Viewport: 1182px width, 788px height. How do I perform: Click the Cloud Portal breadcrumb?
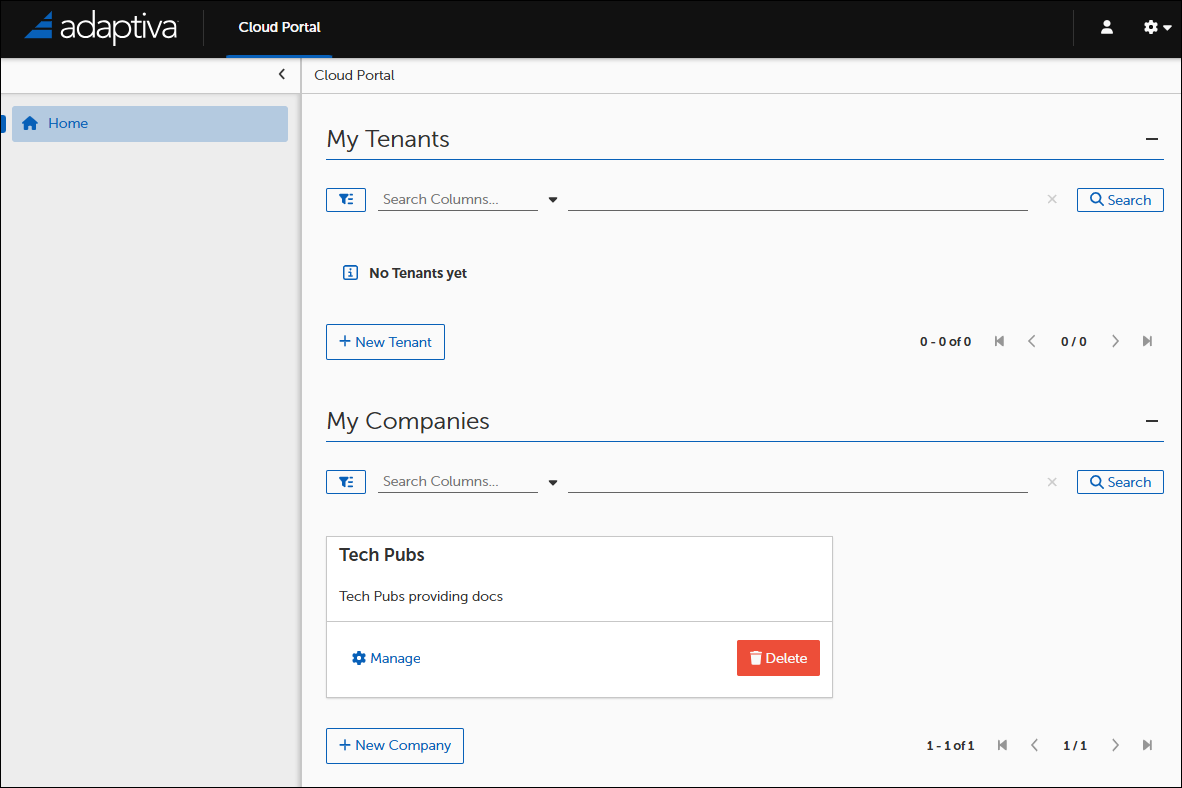point(354,75)
